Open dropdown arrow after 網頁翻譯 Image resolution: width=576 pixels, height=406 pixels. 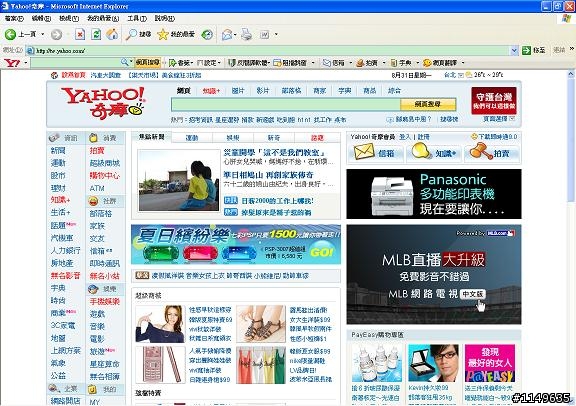tap(463, 63)
